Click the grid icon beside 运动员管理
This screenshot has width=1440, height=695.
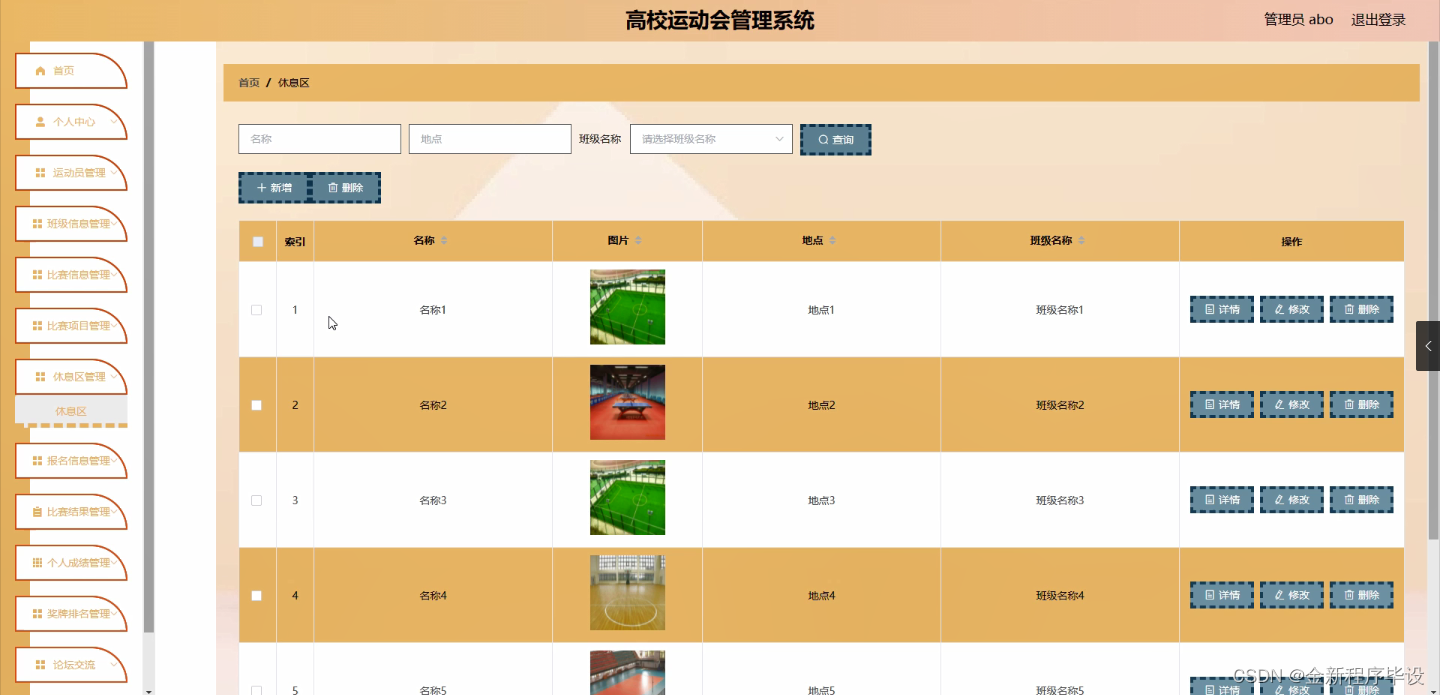pyautogui.click(x=40, y=173)
